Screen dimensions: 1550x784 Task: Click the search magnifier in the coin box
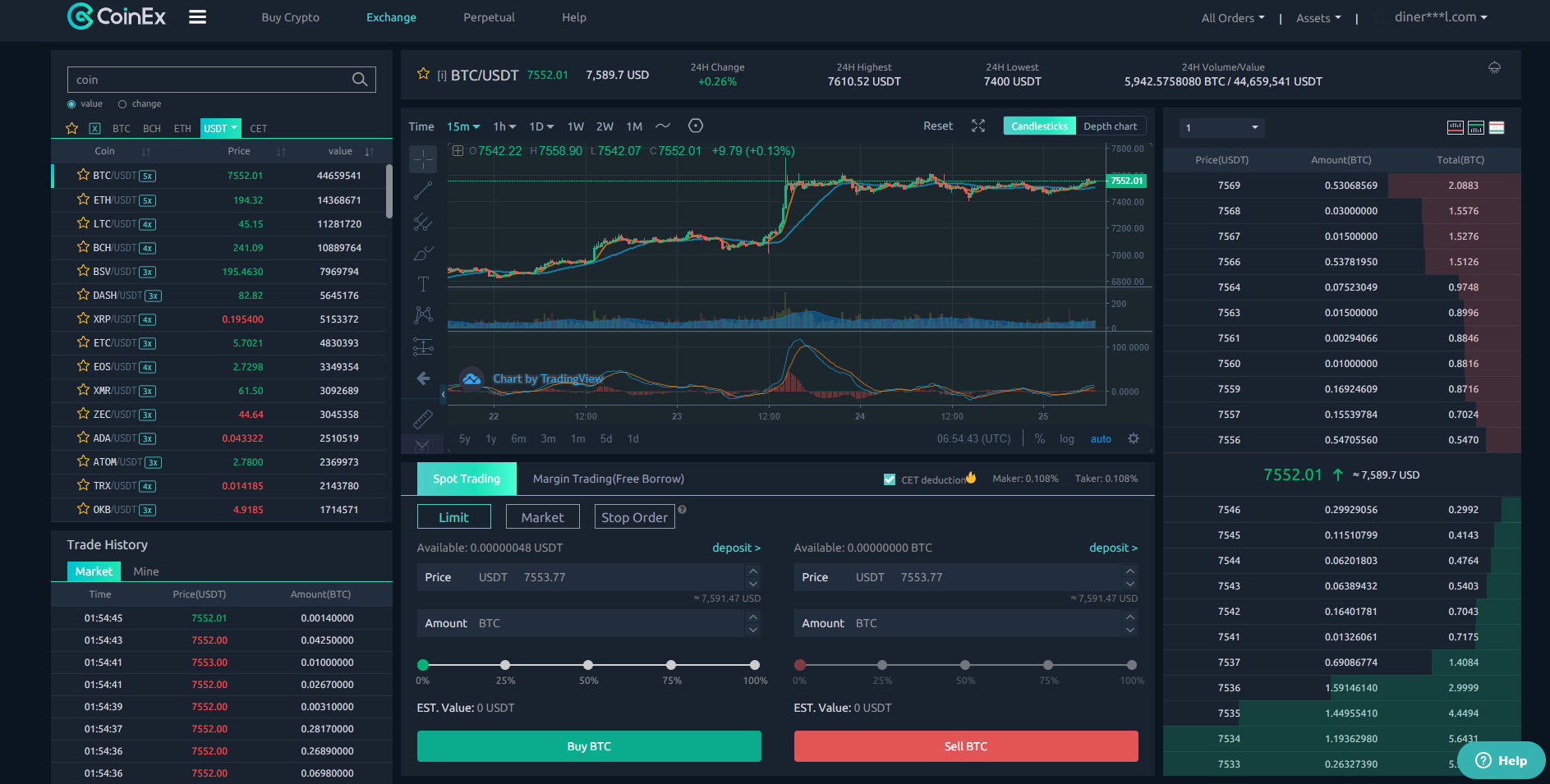[360, 80]
